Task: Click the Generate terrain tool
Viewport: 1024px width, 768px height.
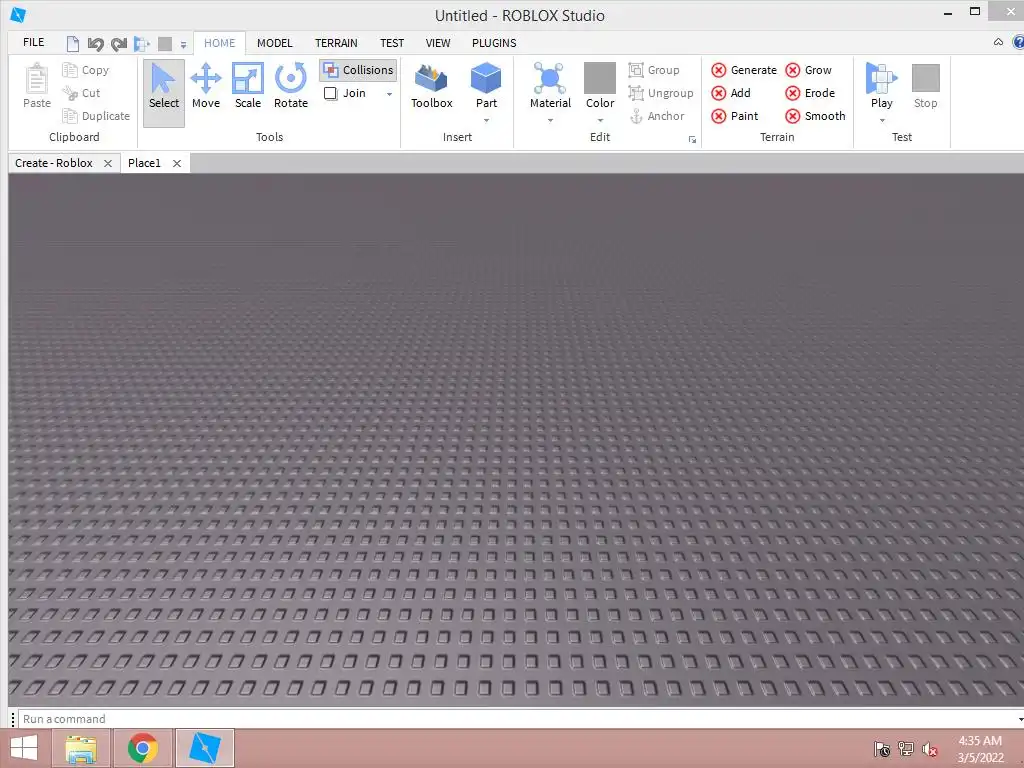Action: [744, 70]
